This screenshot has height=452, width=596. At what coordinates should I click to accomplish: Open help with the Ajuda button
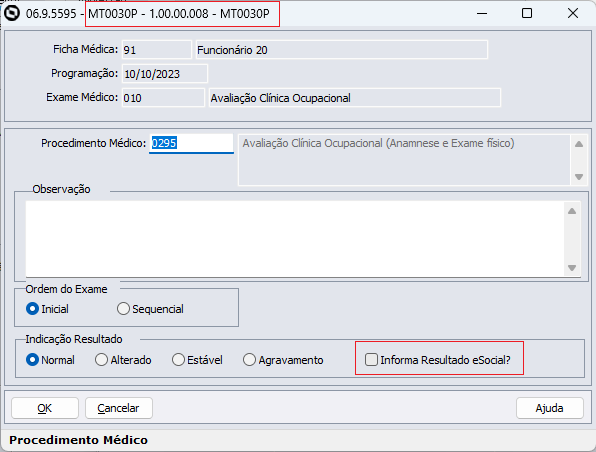click(550, 408)
